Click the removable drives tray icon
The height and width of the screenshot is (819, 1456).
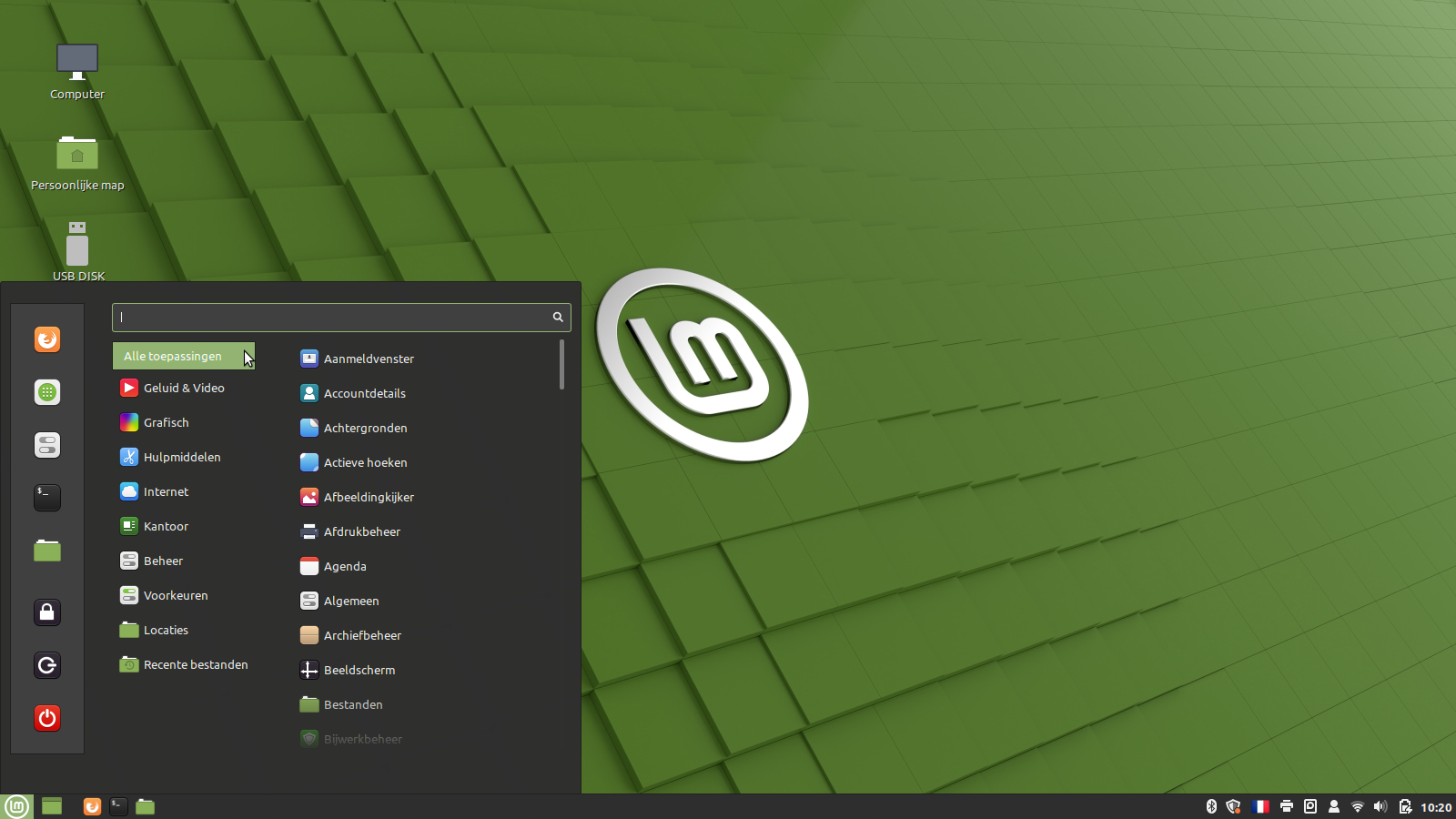[x=1310, y=806]
